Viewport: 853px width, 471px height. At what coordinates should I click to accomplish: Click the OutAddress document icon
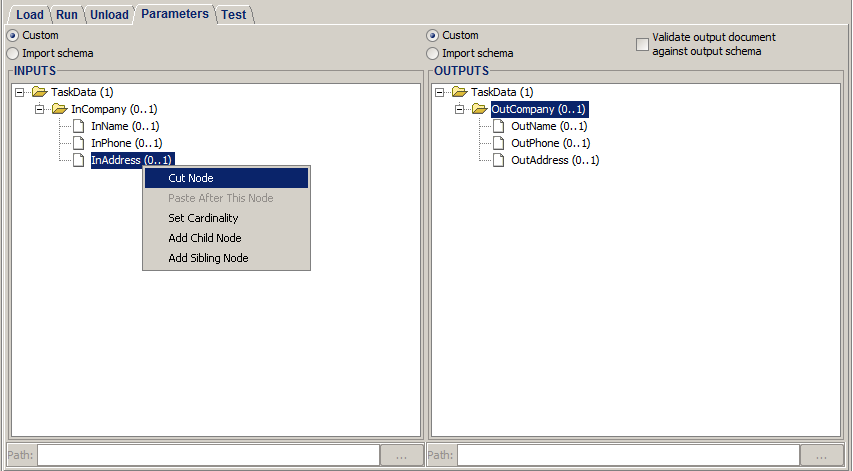[499, 160]
